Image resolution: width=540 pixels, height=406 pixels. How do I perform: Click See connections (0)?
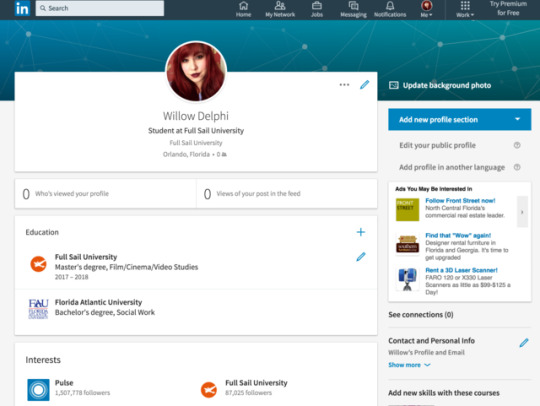421,315
